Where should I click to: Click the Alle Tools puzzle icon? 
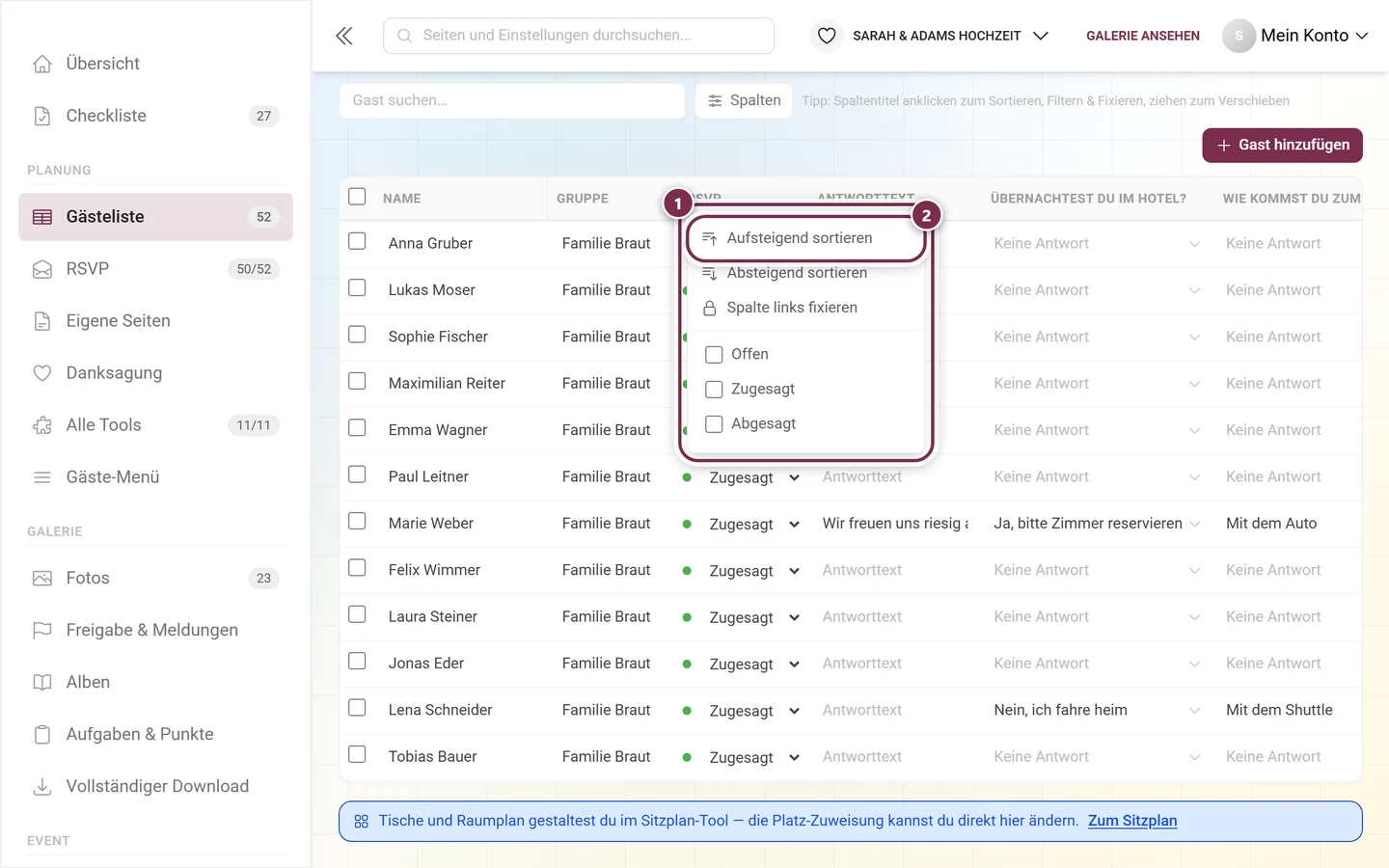[42, 425]
